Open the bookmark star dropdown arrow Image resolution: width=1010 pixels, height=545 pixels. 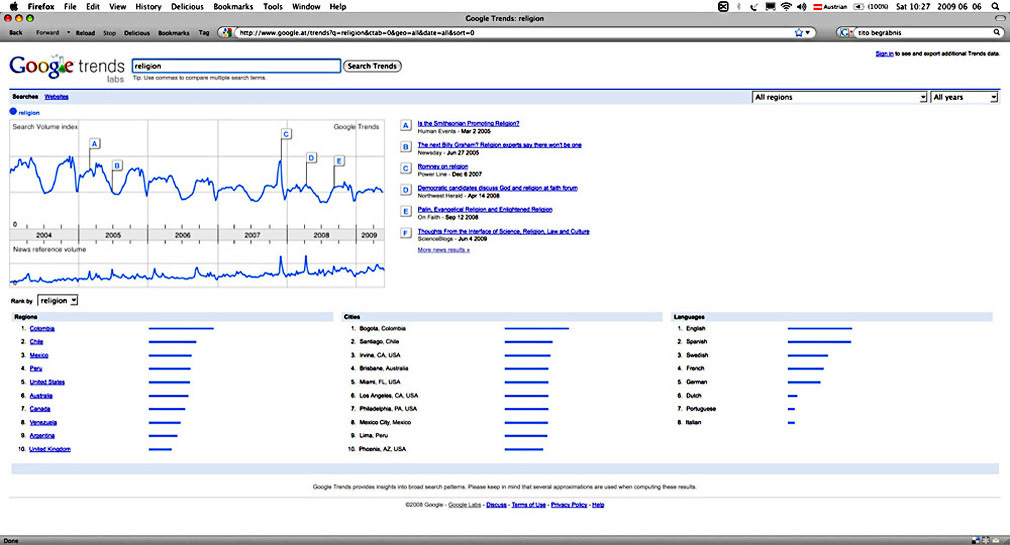808,32
